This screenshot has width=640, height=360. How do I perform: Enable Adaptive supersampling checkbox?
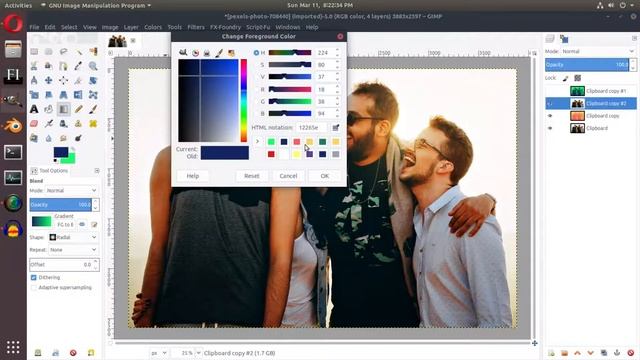pos(33,288)
